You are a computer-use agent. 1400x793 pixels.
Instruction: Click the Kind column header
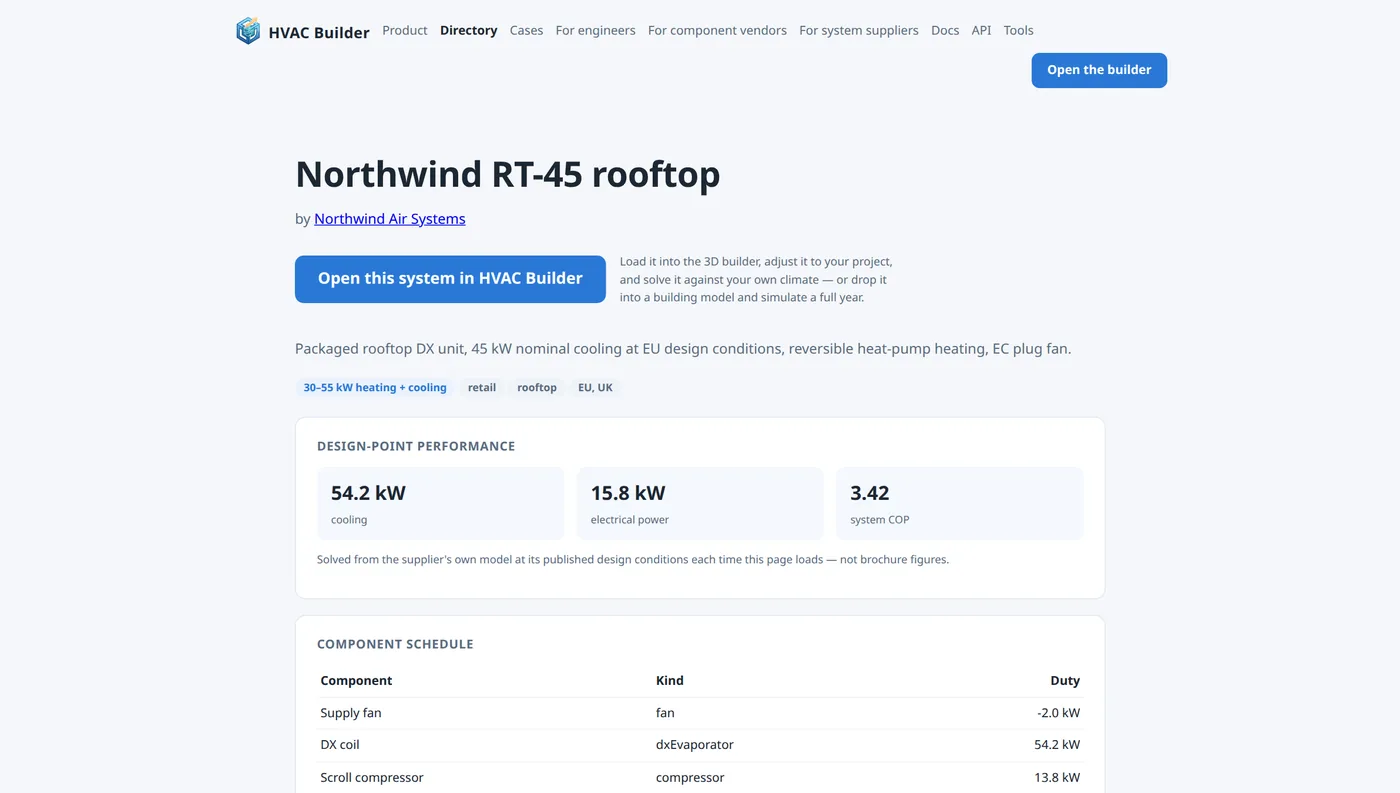click(x=670, y=680)
